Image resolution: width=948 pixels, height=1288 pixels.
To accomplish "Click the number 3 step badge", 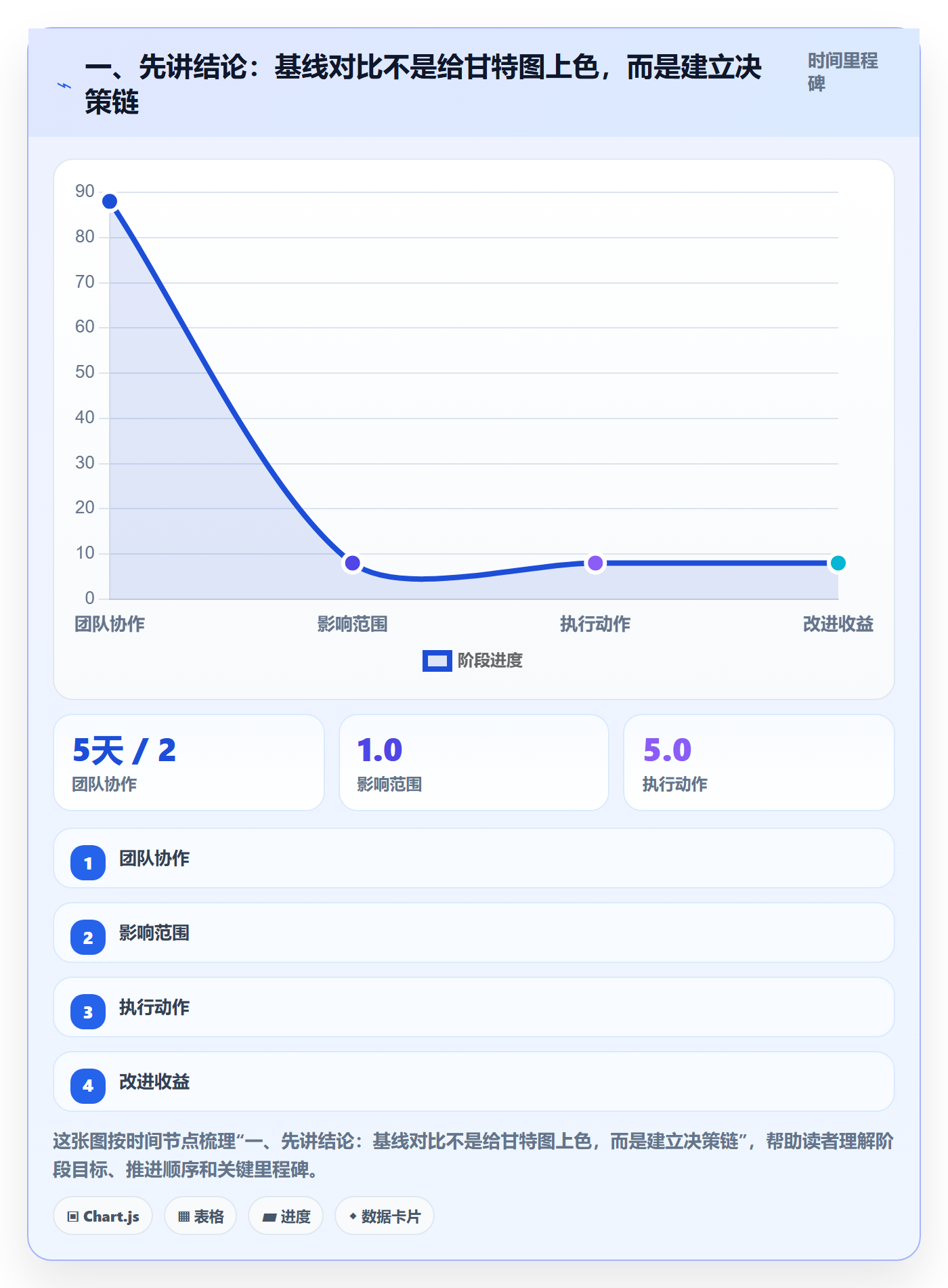I will (x=88, y=1012).
